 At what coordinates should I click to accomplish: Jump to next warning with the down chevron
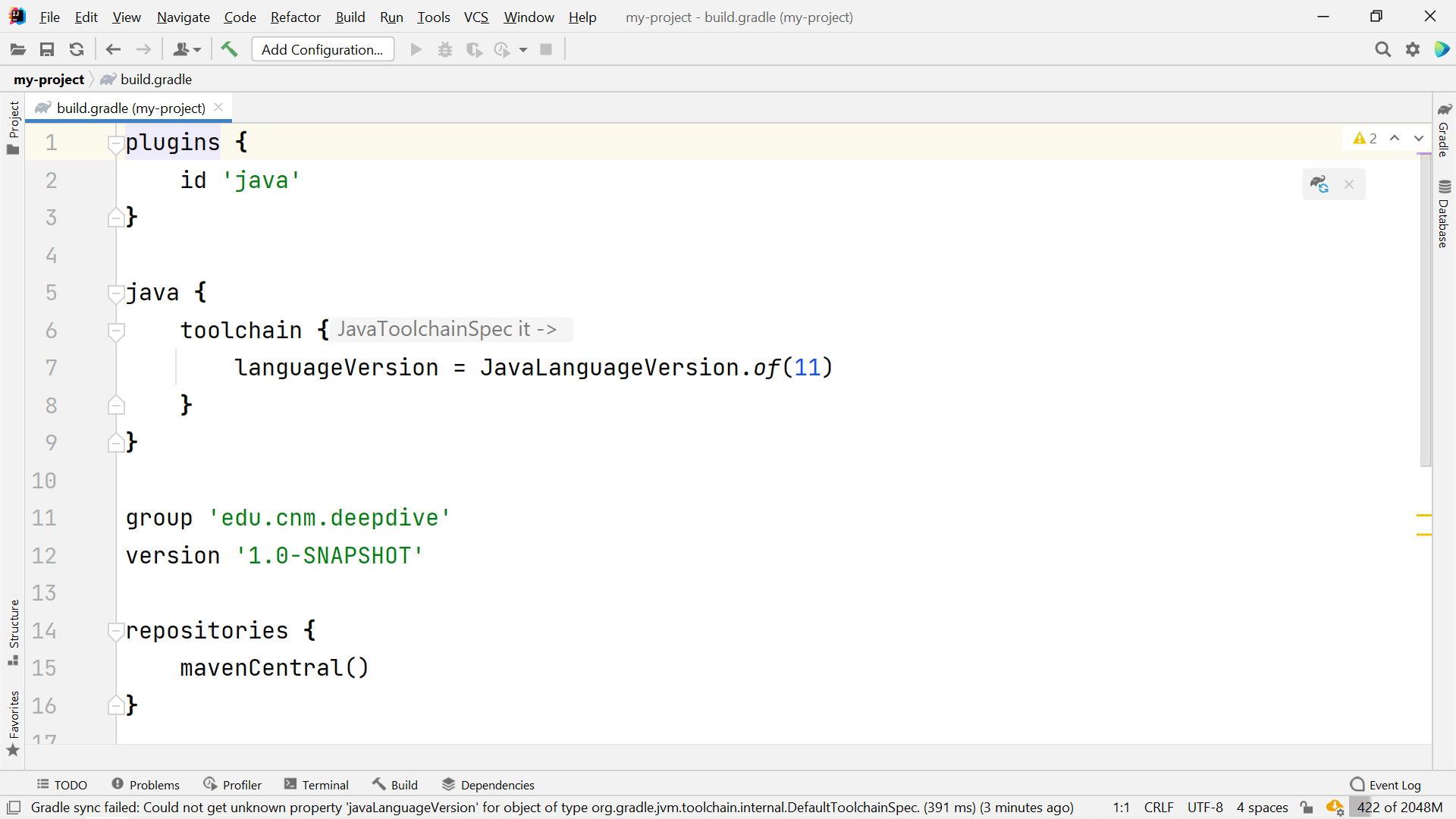click(1417, 138)
